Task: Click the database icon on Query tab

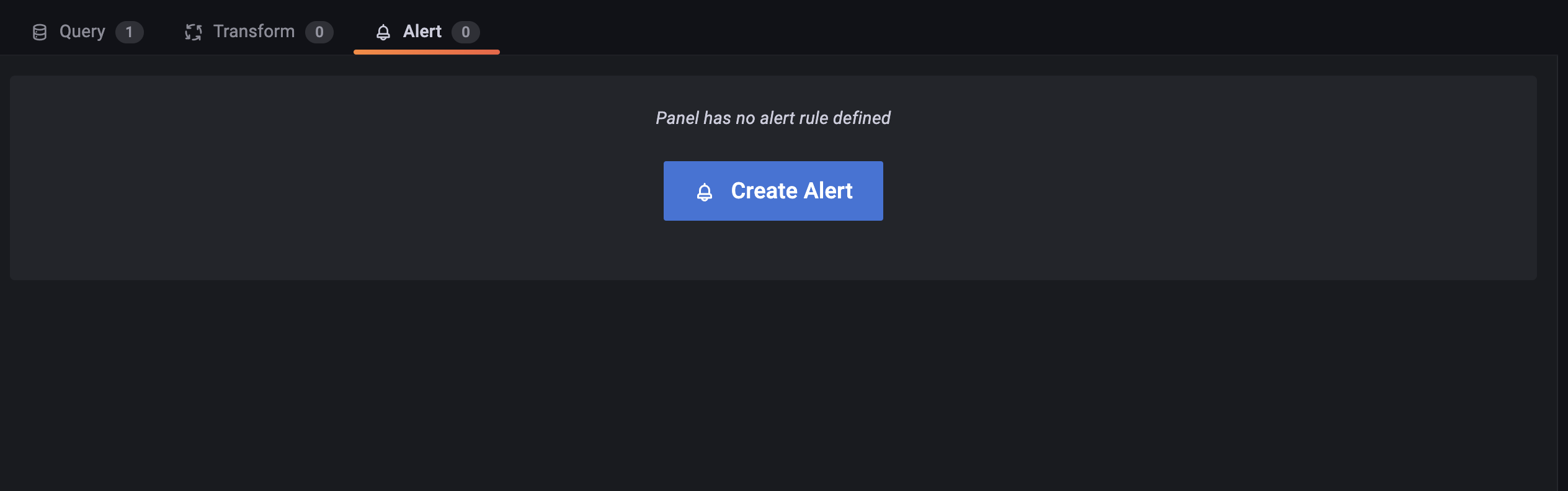Action: coord(40,32)
